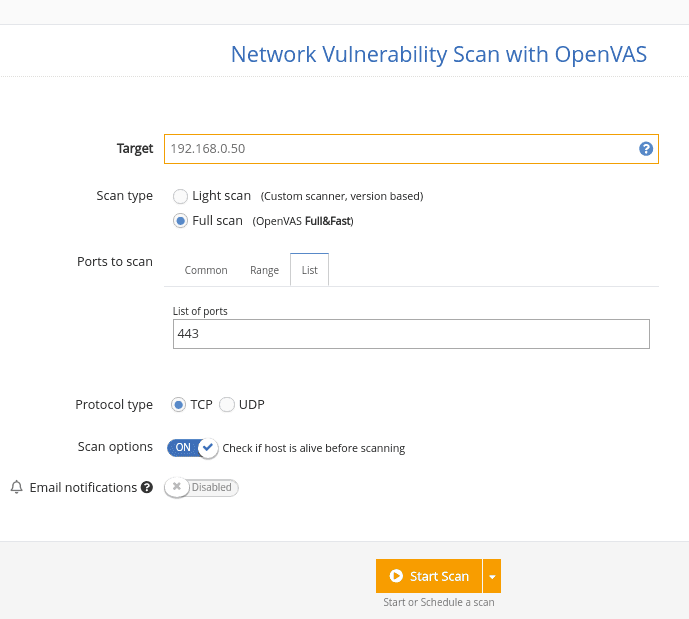Viewport: 689px width, 619px height.
Task: Choose the UDP protocol type
Action: [227, 405]
